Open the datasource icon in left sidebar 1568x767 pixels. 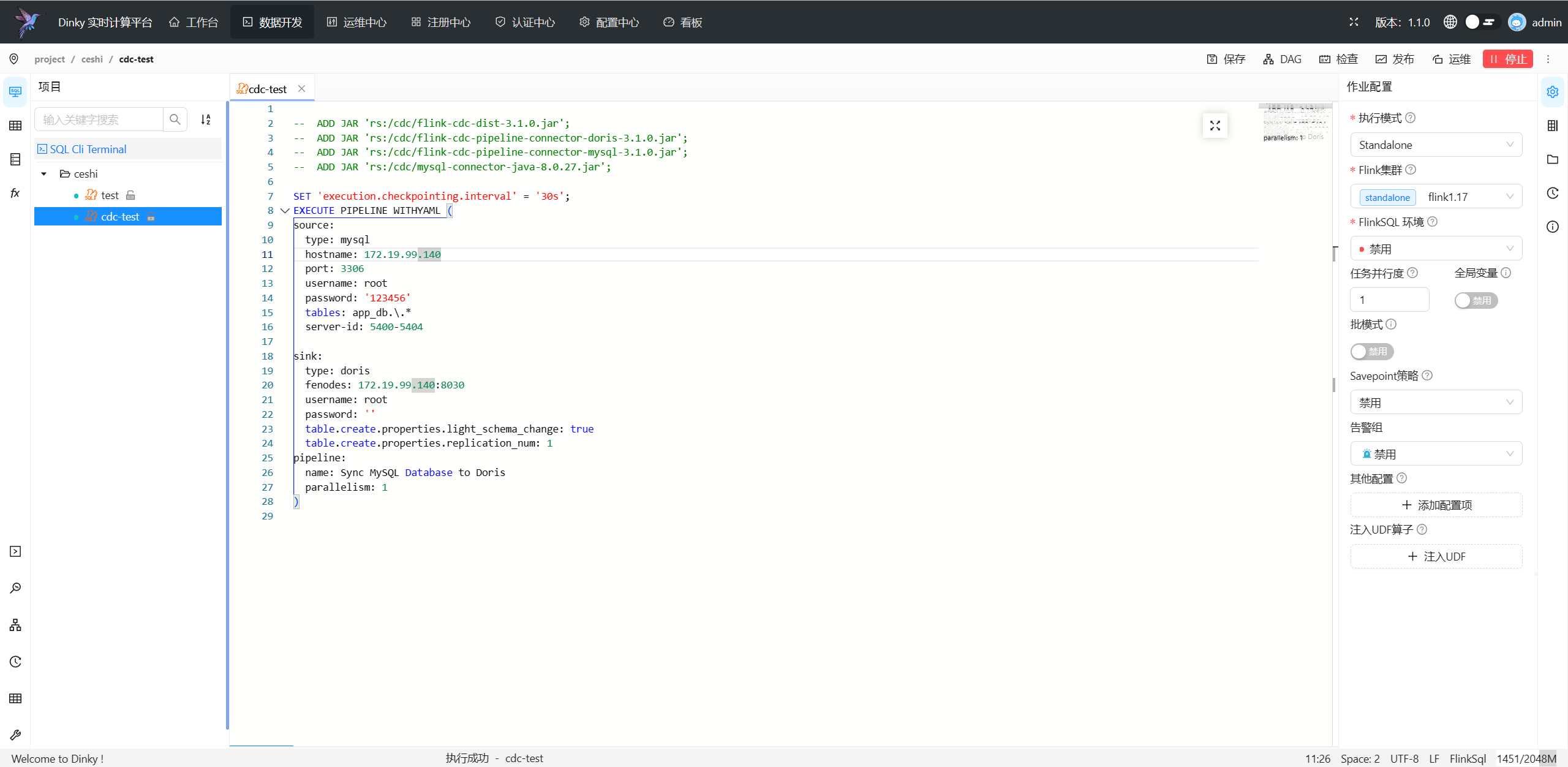[15, 159]
